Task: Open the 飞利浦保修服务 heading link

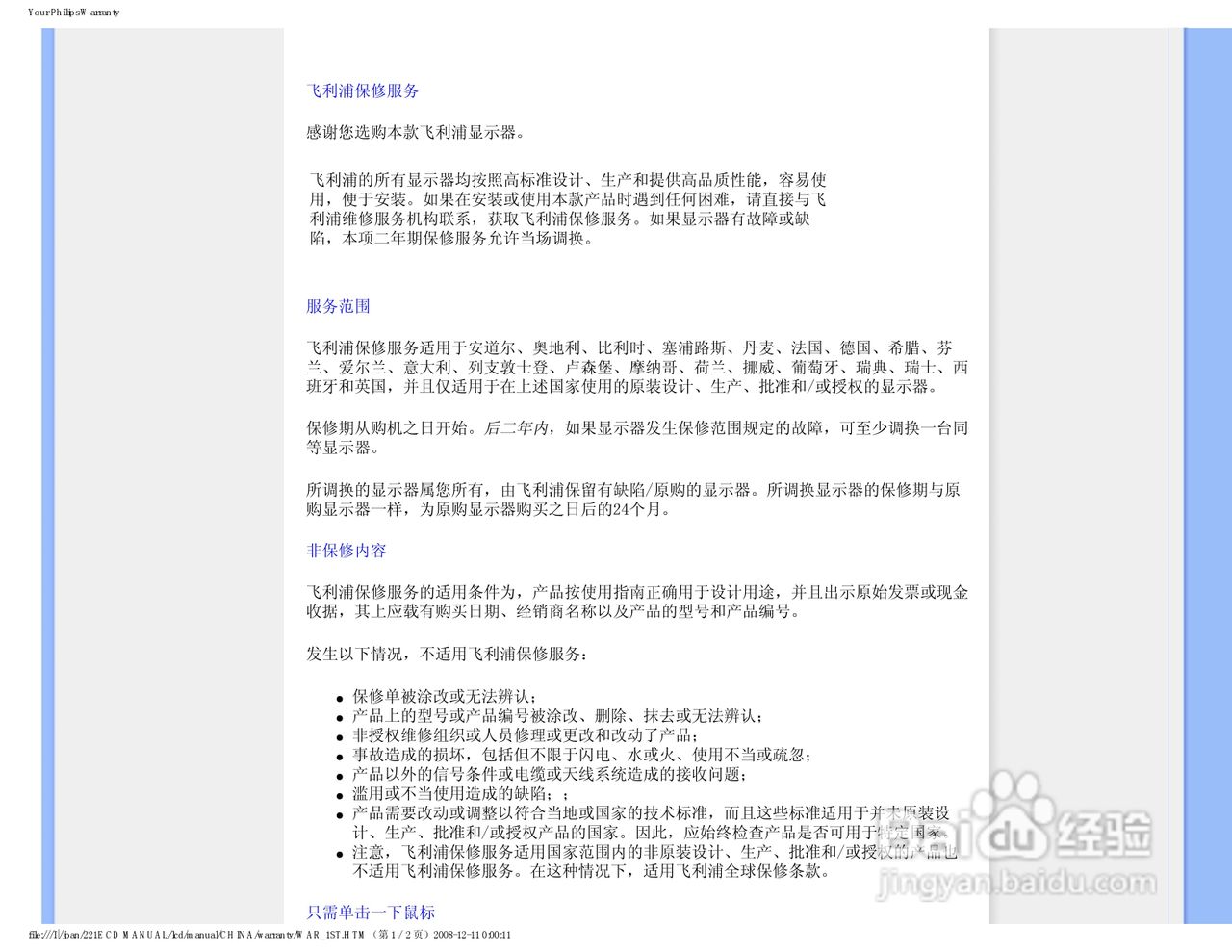Action: pyautogui.click(x=363, y=90)
